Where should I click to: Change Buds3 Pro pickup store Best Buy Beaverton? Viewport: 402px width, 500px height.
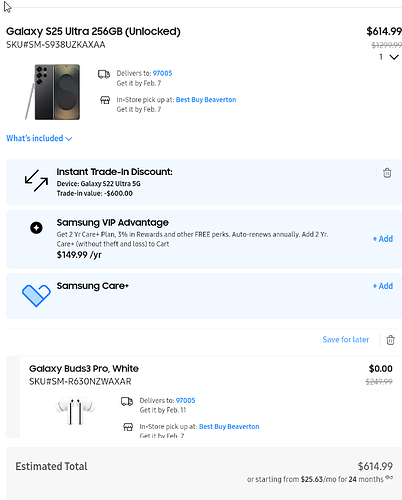coord(229,427)
